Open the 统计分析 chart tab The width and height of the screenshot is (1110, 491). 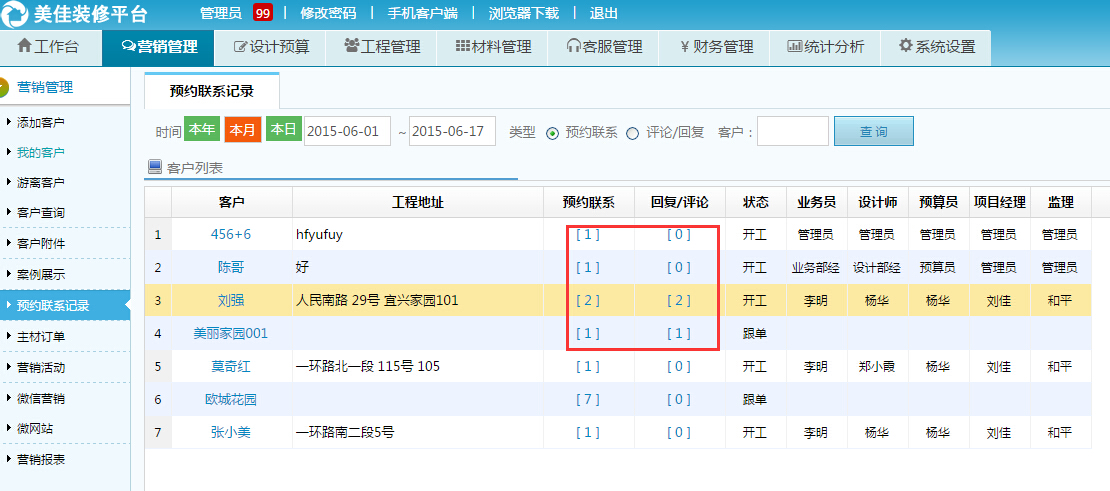825,47
